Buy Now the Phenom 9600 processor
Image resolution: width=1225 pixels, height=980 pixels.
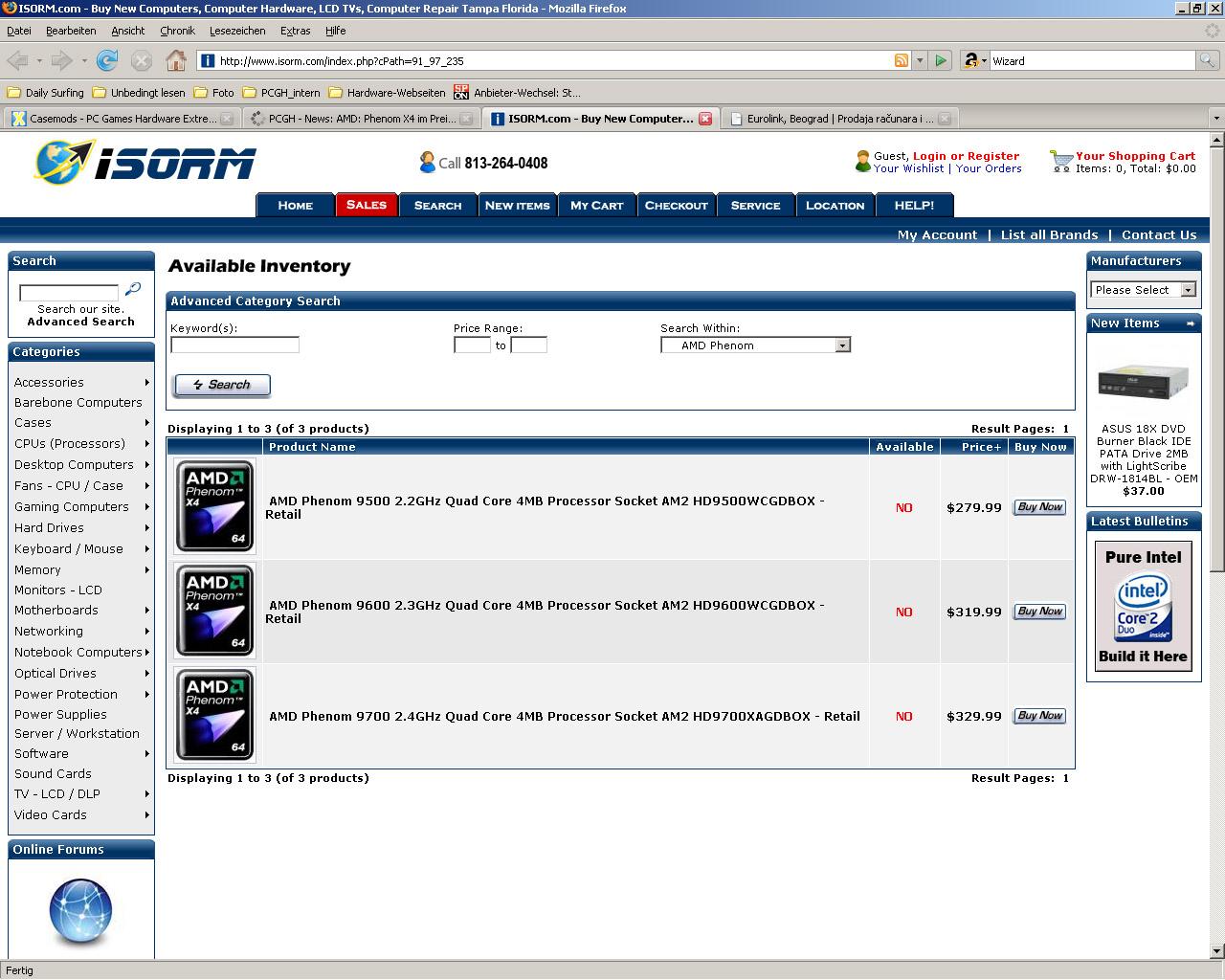point(1039,612)
